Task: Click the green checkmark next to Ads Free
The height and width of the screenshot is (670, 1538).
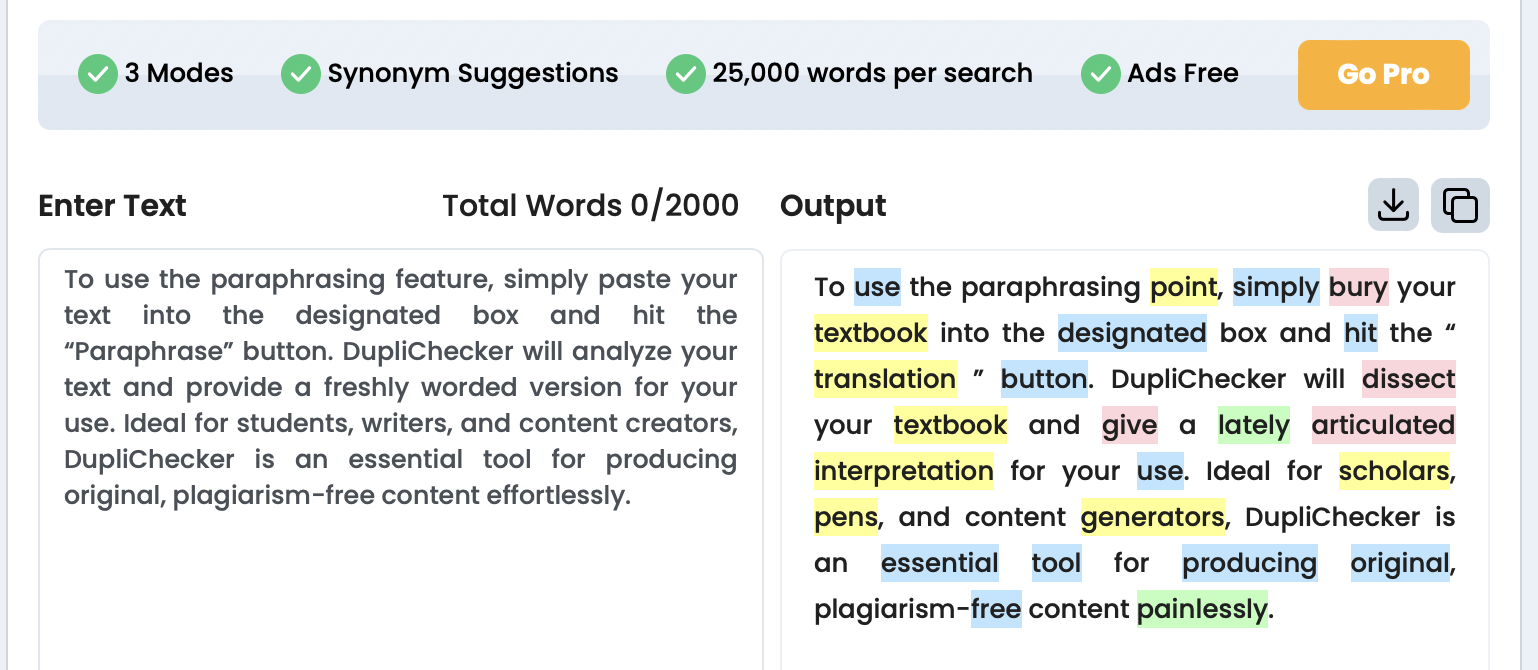Action: [1101, 74]
